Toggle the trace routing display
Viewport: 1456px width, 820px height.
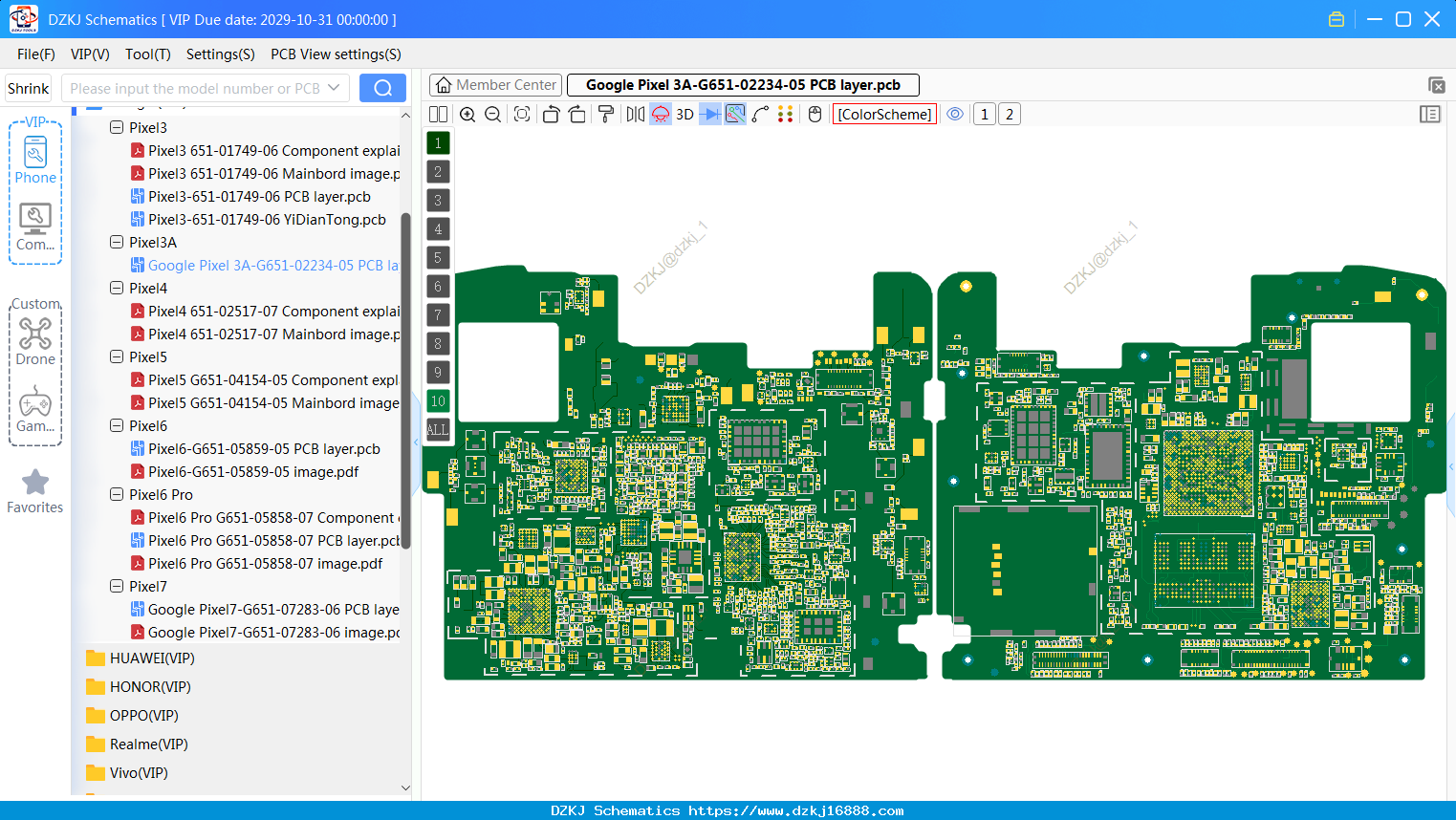click(735, 114)
